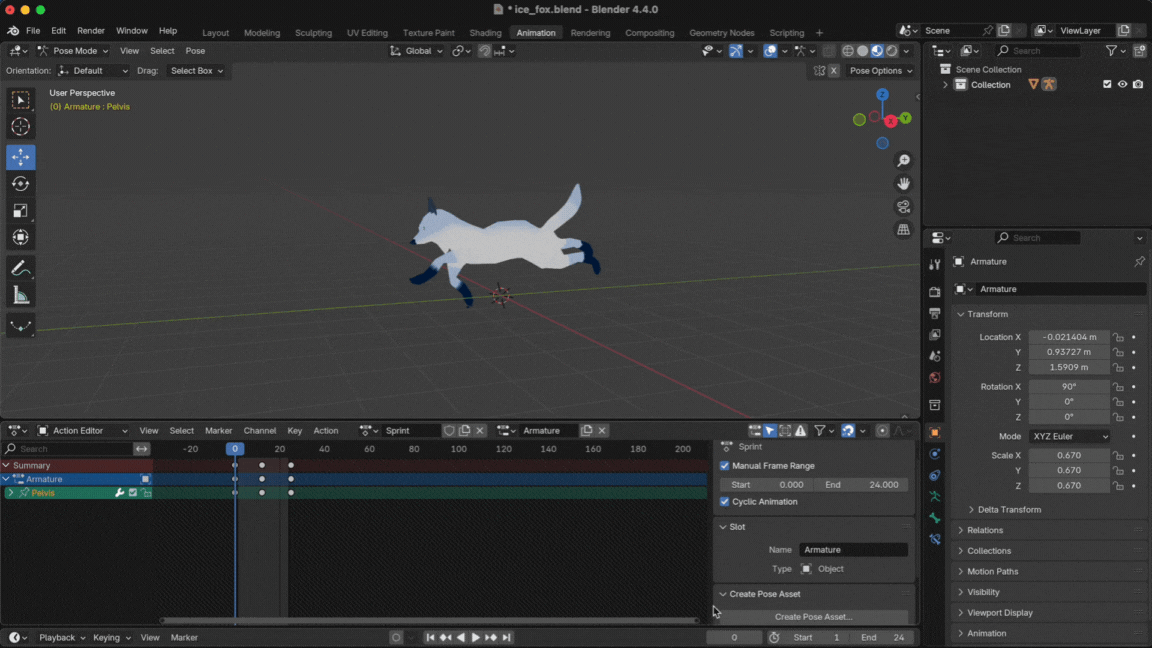Screen dimensions: 1152x648
Task: Open the XYZ Euler rotation mode dropdown
Action: tap(1069, 436)
